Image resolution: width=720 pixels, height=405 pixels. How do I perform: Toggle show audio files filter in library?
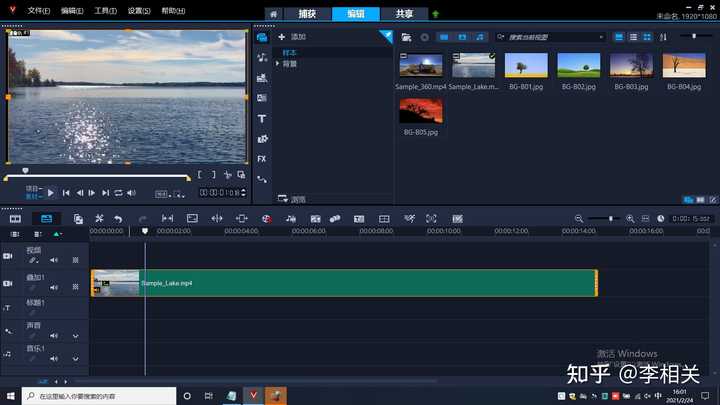coord(480,37)
